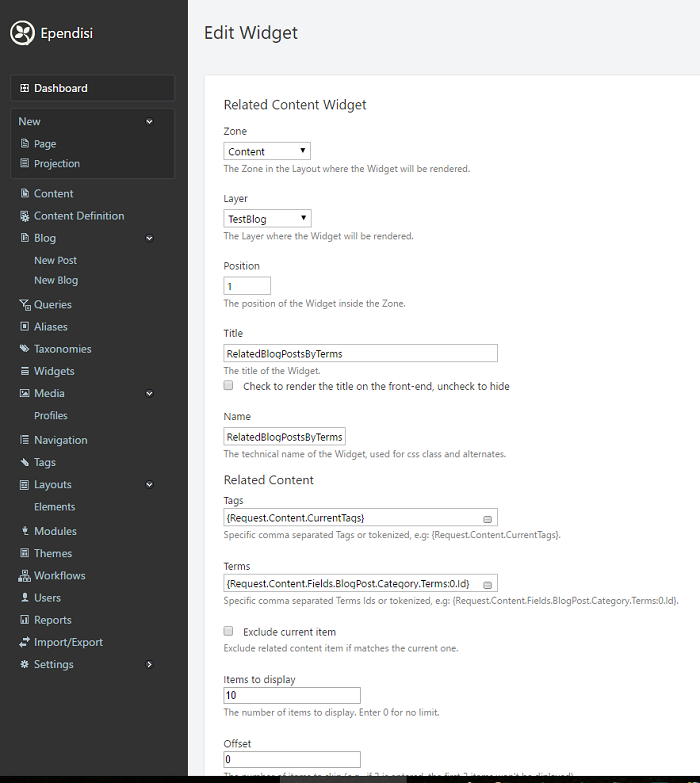Click the Widgets icon in sidebar
The width and height of the screenshot is (700, 783).
click(25, 371)
